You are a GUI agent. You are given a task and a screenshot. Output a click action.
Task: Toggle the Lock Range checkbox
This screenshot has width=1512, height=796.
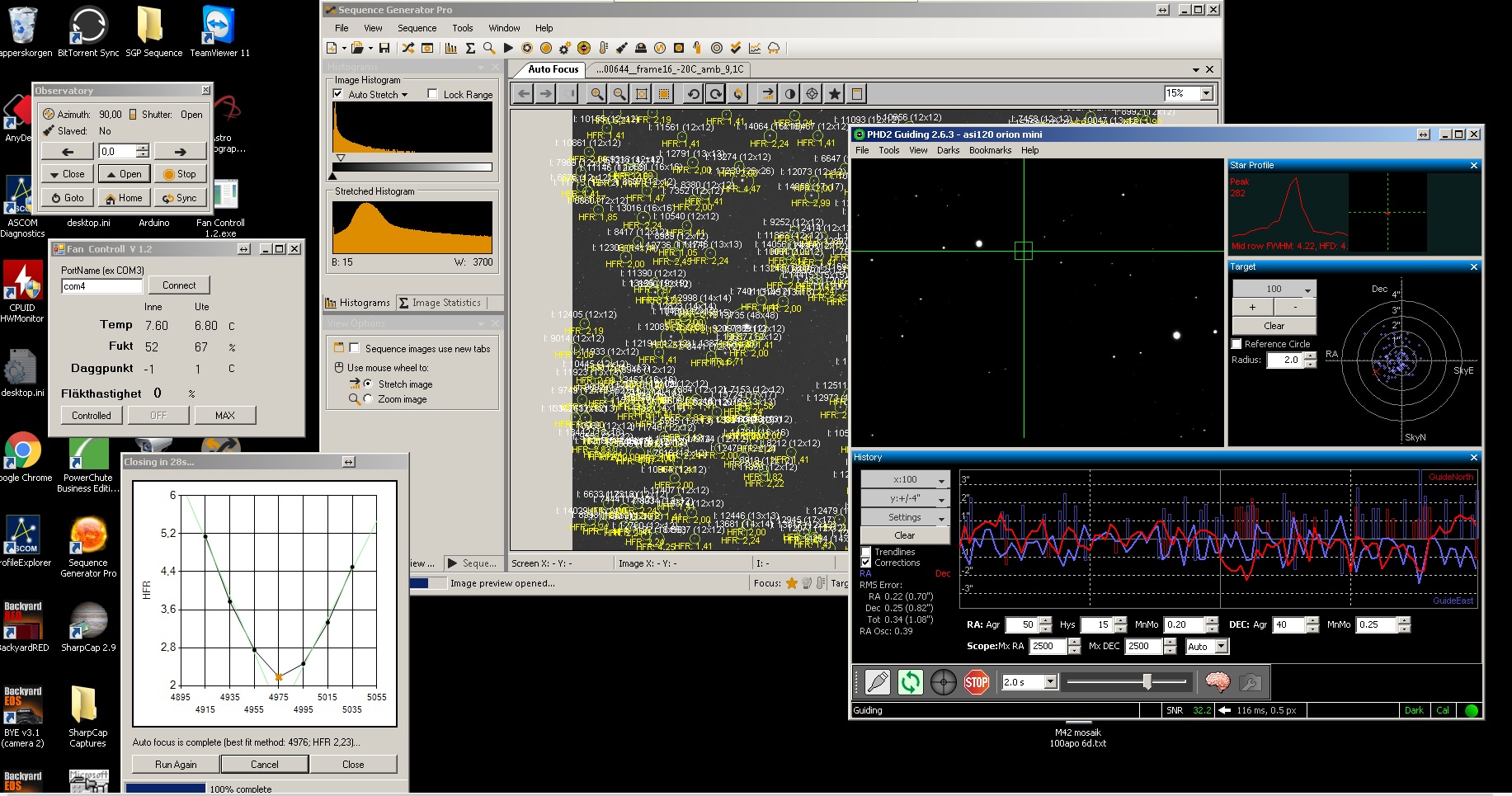point(432,94)
